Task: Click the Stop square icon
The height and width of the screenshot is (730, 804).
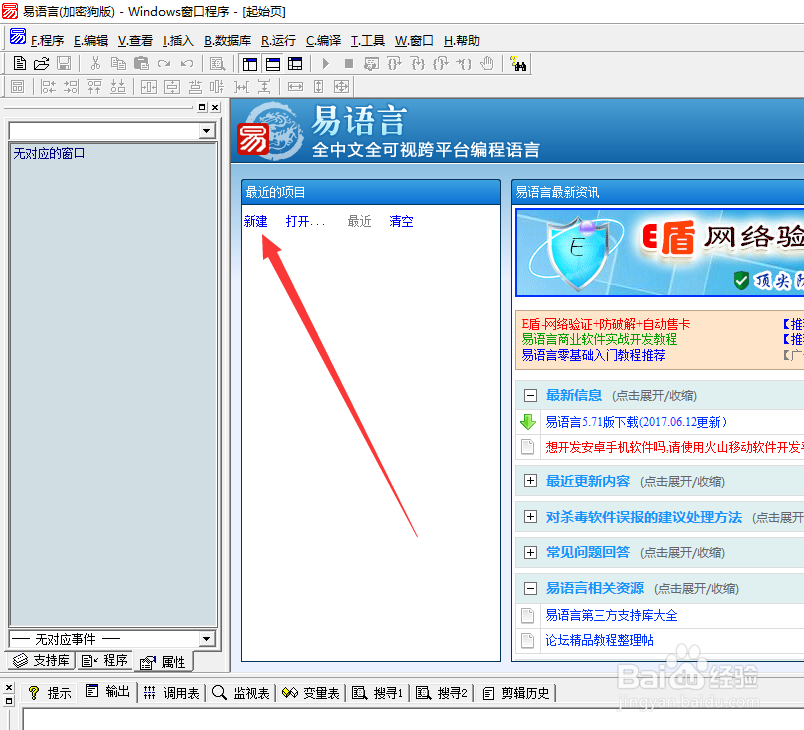Action: click(x=349, y=64)
